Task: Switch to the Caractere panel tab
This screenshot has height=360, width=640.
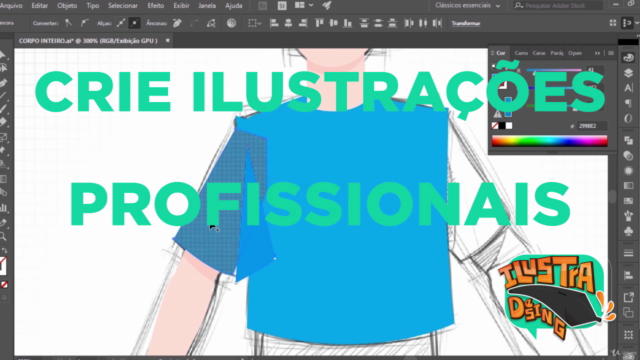Action: tap(539, 53)
